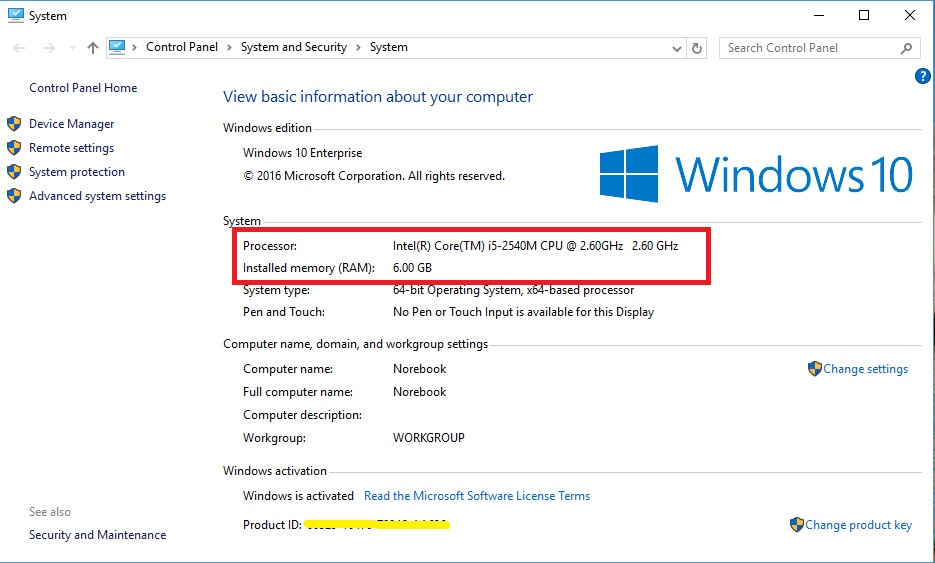The width and height of the screenshot is (935, 563).
Task: Open the Control Panel Home link
Action: coord(83,88)
